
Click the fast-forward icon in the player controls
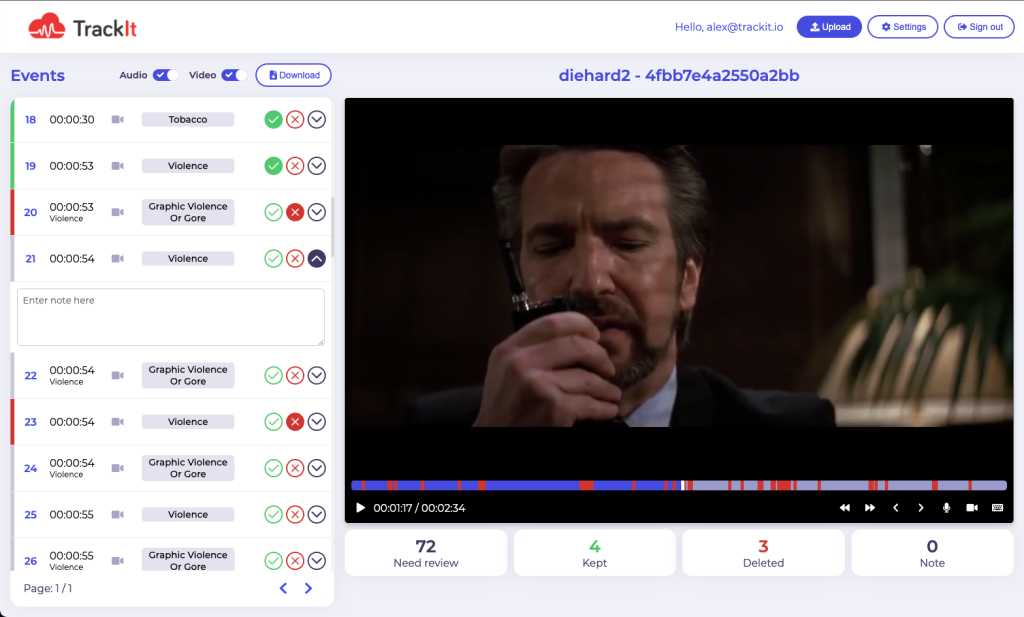[x=870, y=508]
